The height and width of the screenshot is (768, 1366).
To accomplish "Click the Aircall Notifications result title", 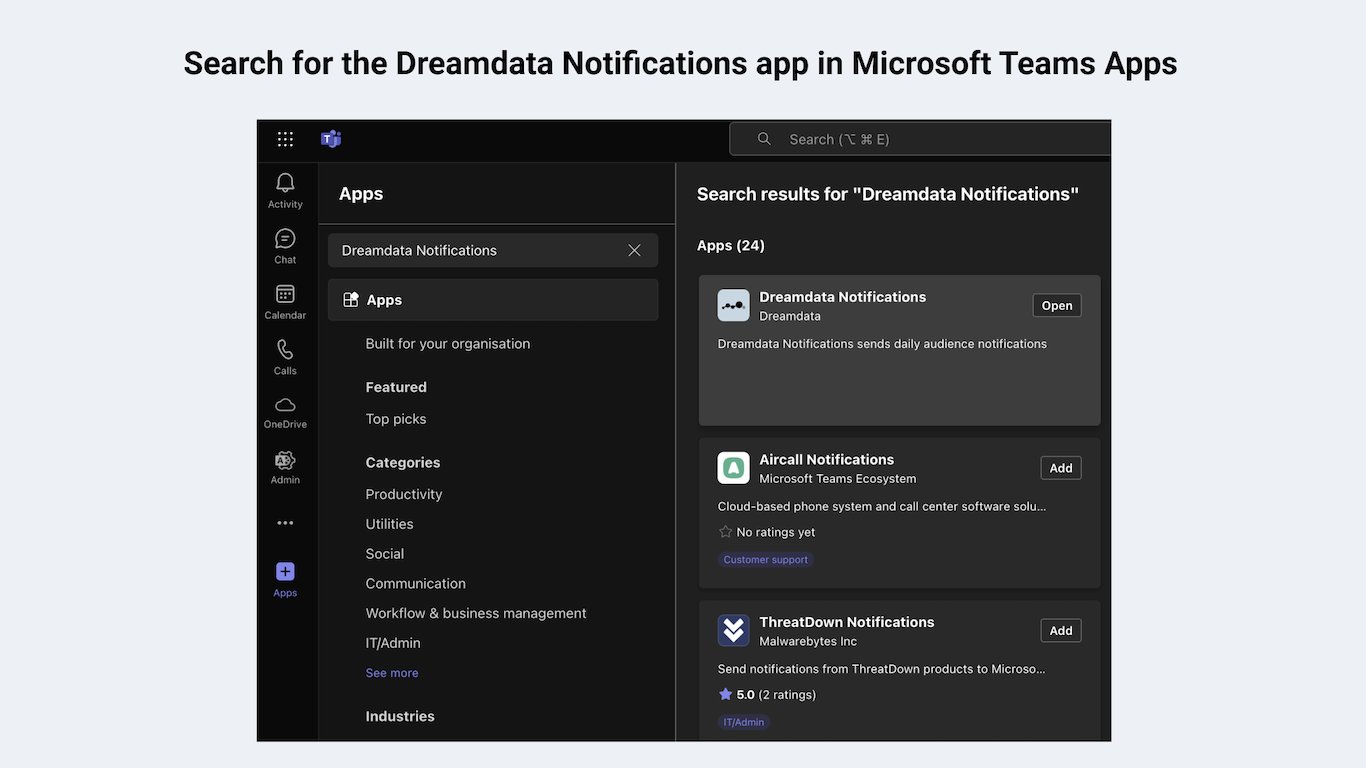I will pyautogui.click(x=827, y=460).
